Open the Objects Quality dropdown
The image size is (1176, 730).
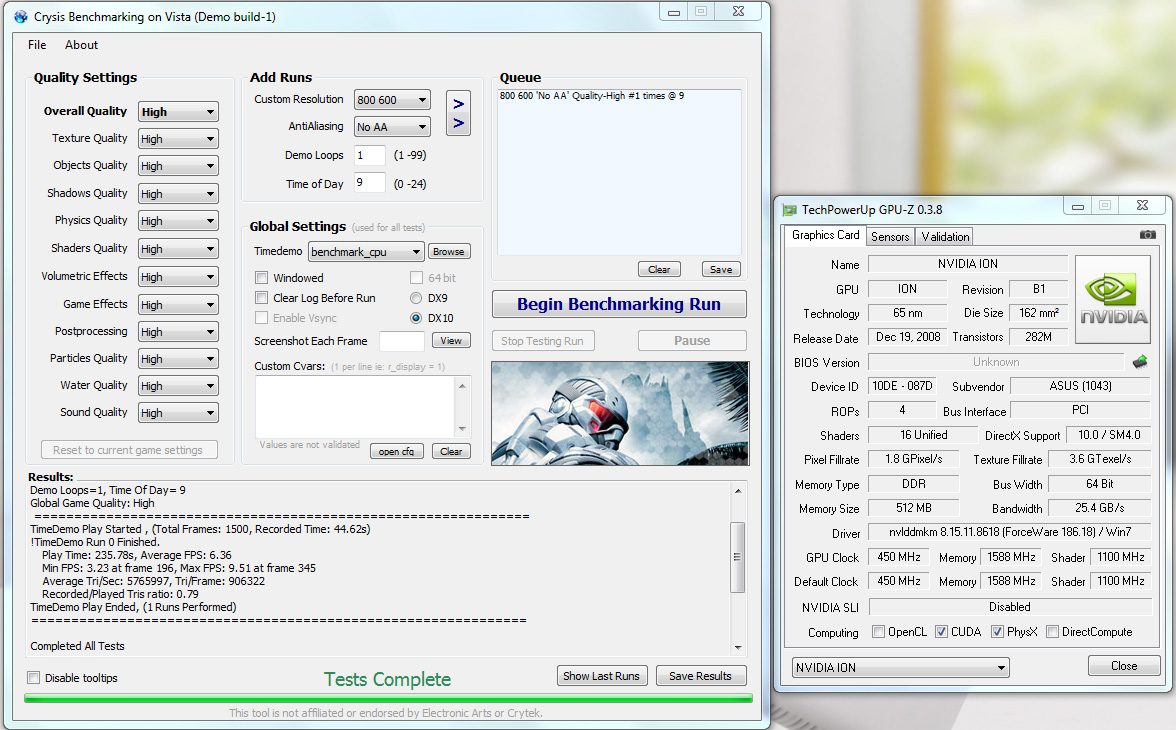[x=178, y=166]
